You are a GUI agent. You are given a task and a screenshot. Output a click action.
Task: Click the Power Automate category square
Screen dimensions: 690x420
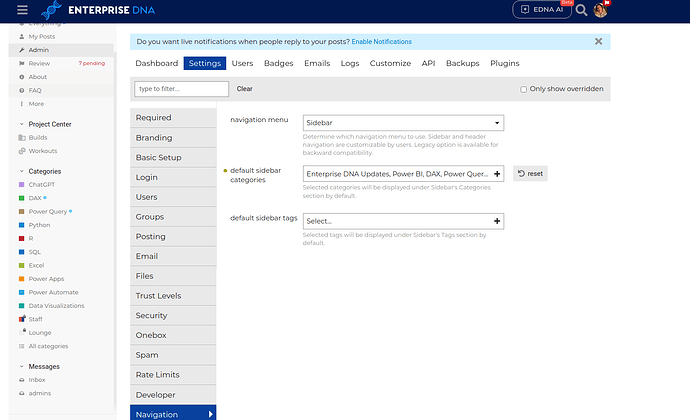pyautogui.click(x=22, y=292)
